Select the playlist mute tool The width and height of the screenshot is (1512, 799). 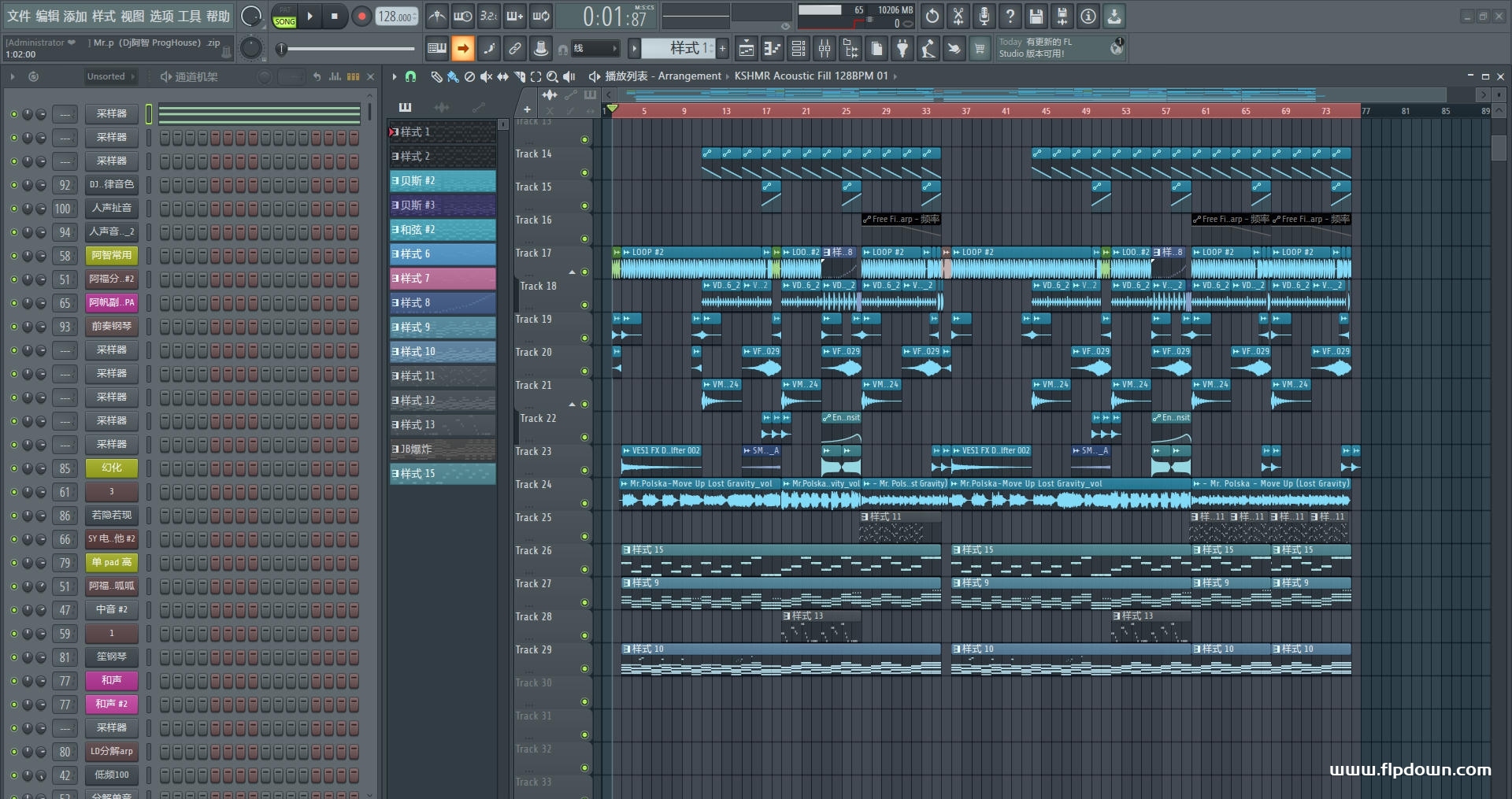pyautogui.click(x=486, y=76)
